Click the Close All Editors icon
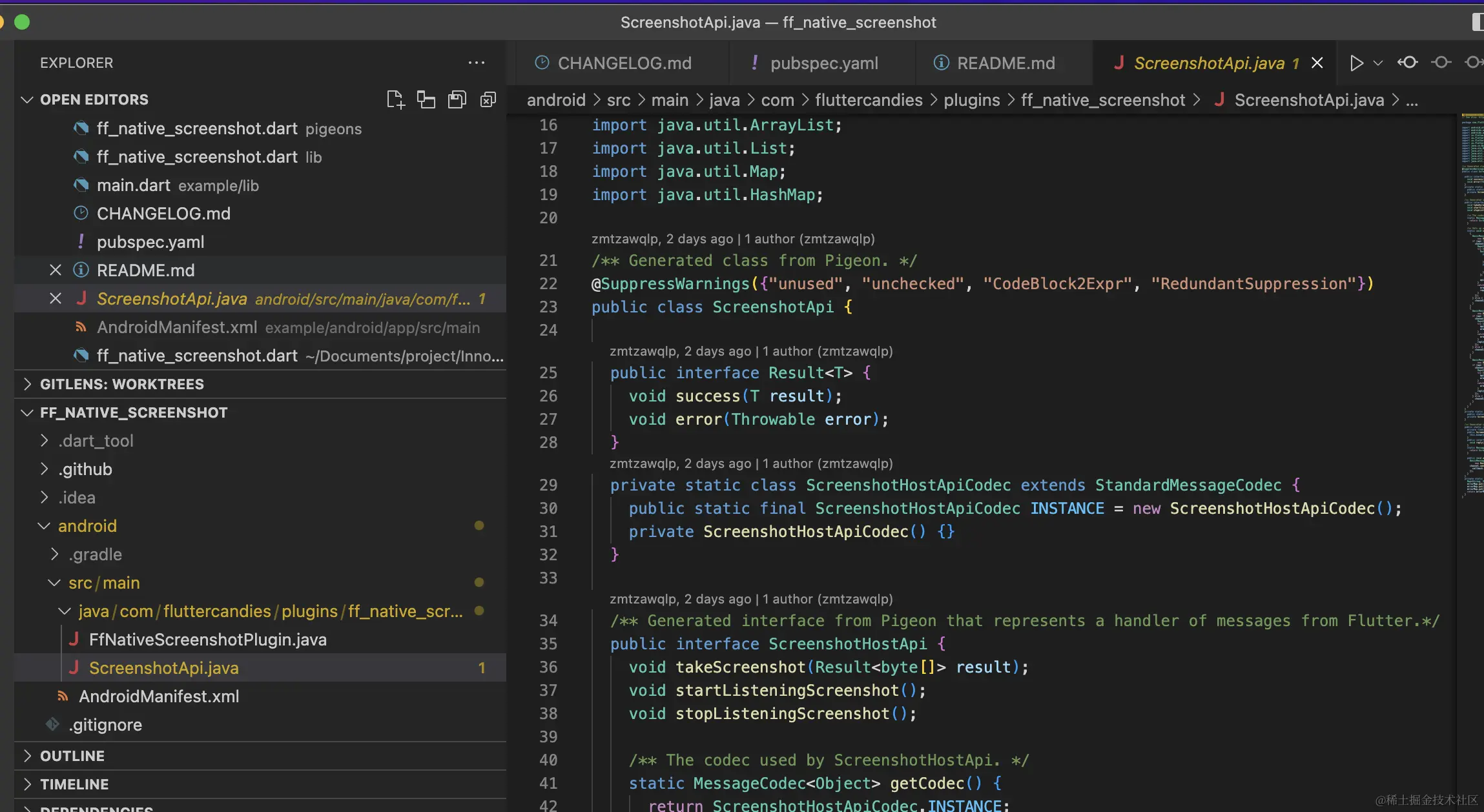Screen dimensions: 1484x812 tap(488, 99)
